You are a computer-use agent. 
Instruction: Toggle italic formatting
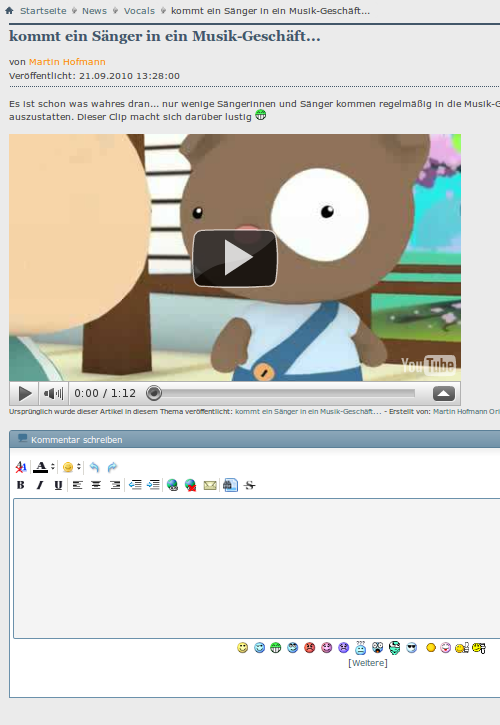coord(39,485)
